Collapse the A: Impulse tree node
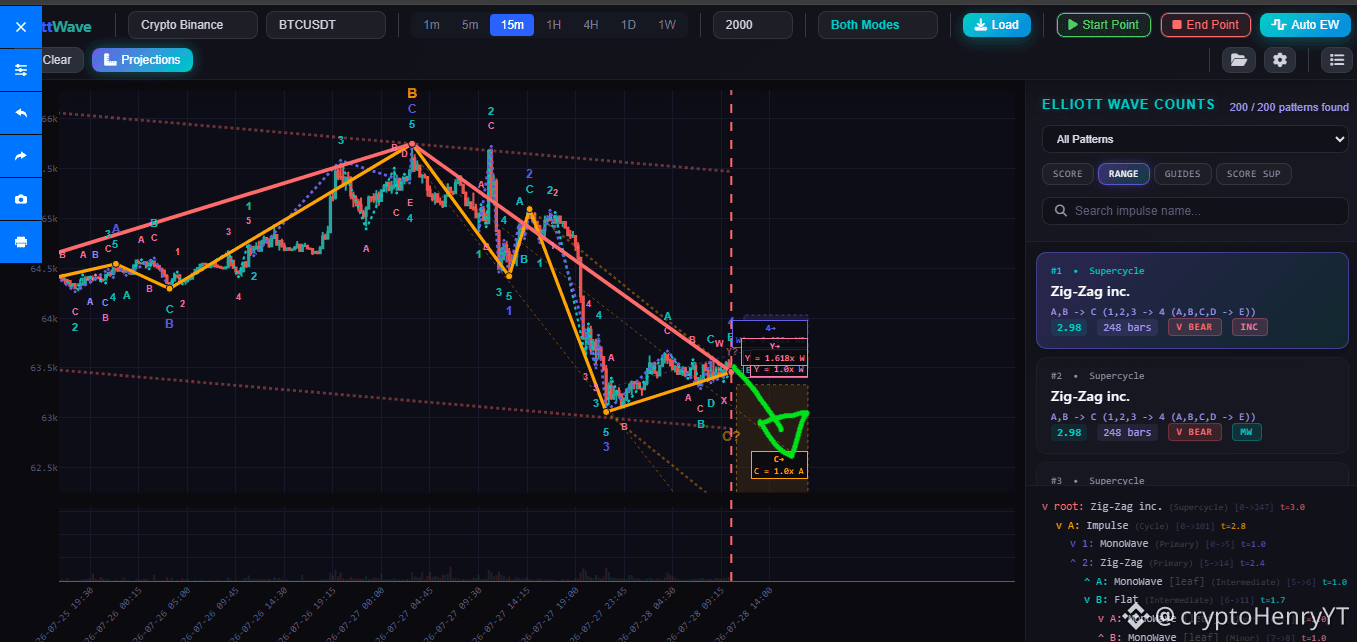 click(1059, 526)
